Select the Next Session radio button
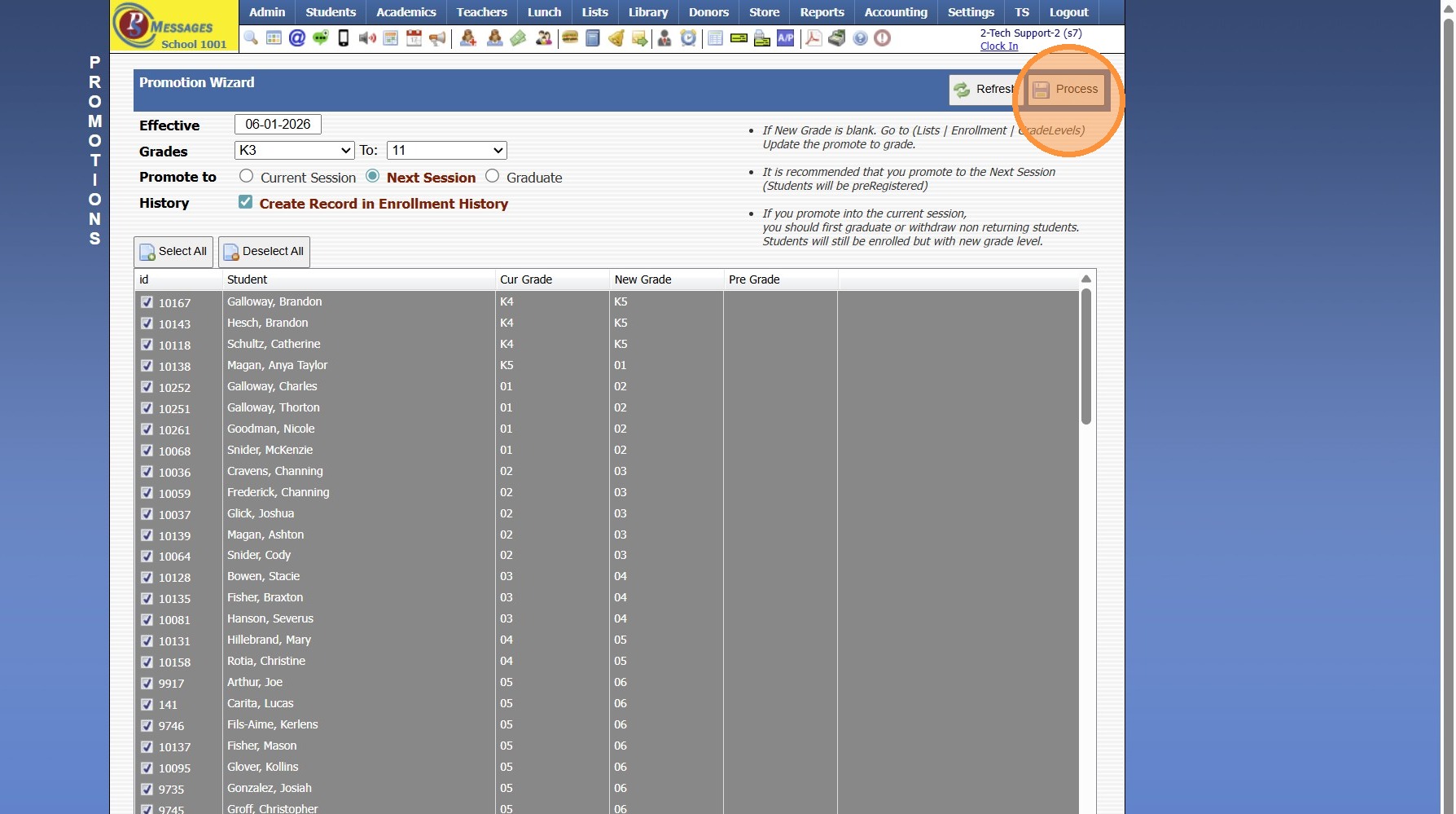The width and height of the screenshot is (1456, 814). click(x=373, y=176)
